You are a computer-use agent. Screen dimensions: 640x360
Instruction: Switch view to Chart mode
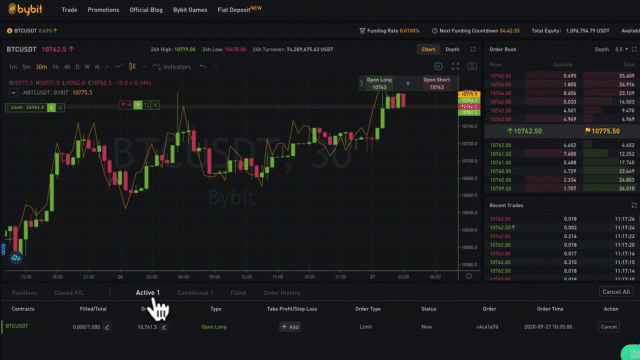click(428, 49)
